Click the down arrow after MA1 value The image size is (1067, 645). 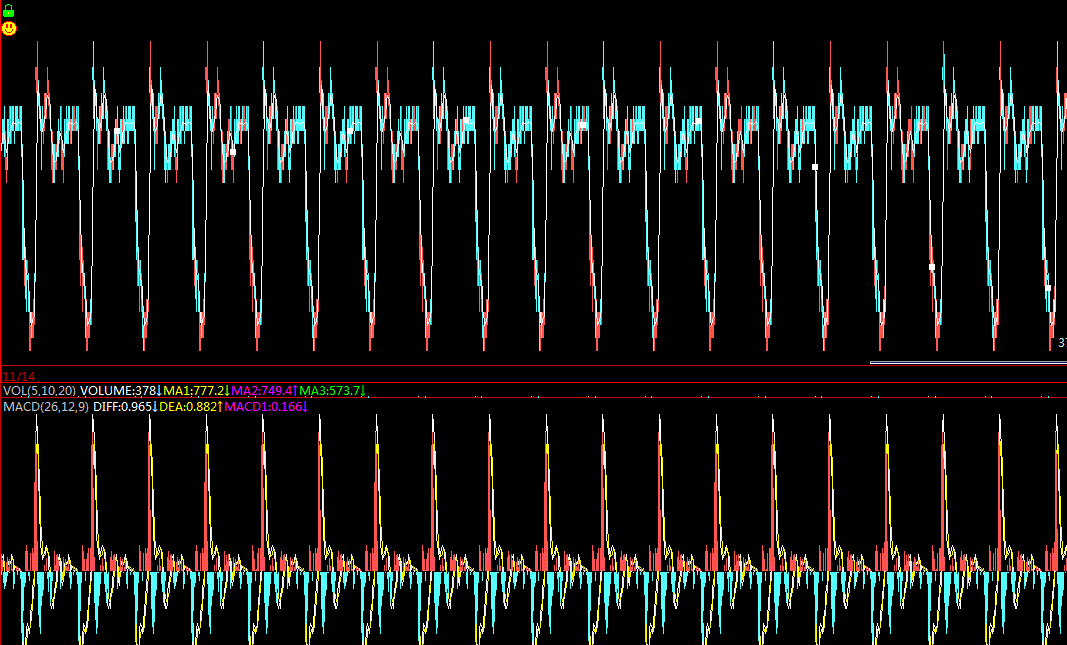(228, 391)
